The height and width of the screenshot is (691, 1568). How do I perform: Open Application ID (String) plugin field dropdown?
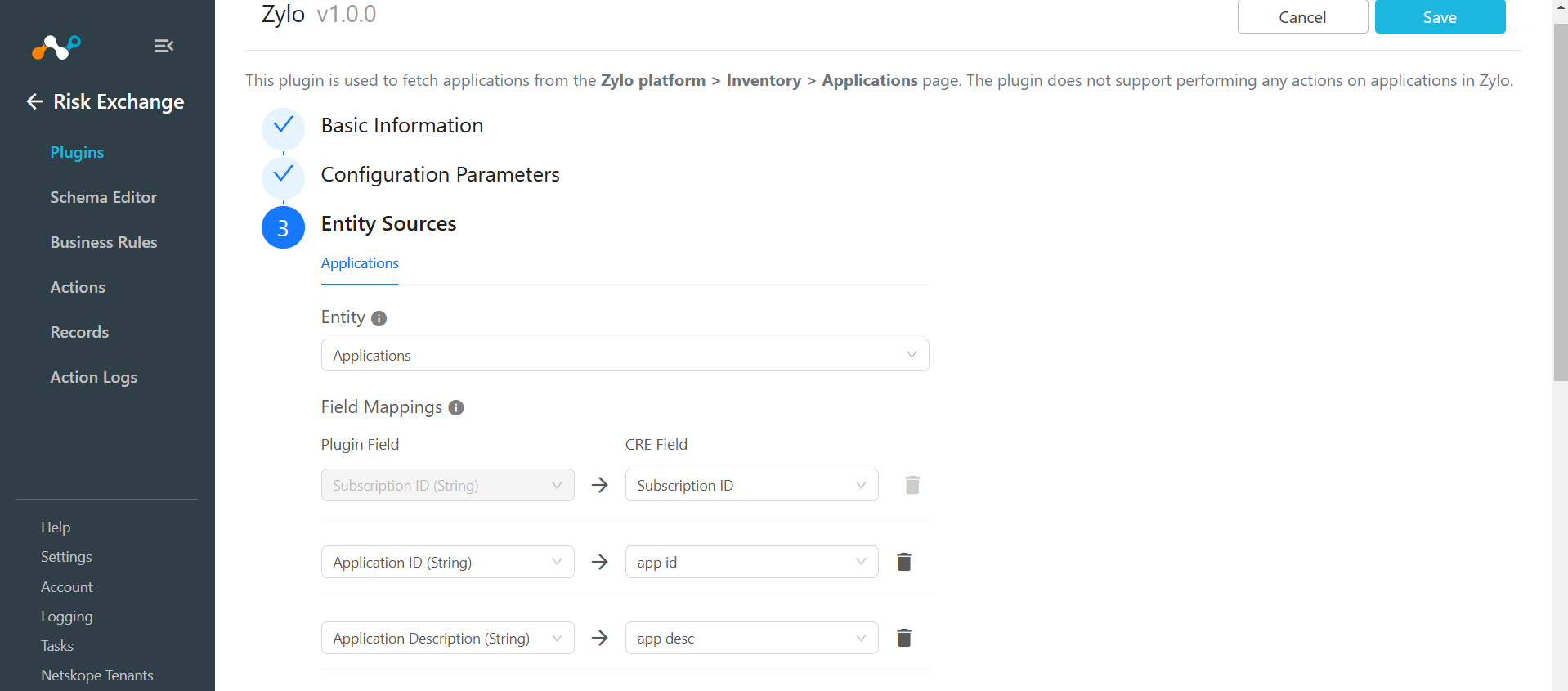(447, 562)
